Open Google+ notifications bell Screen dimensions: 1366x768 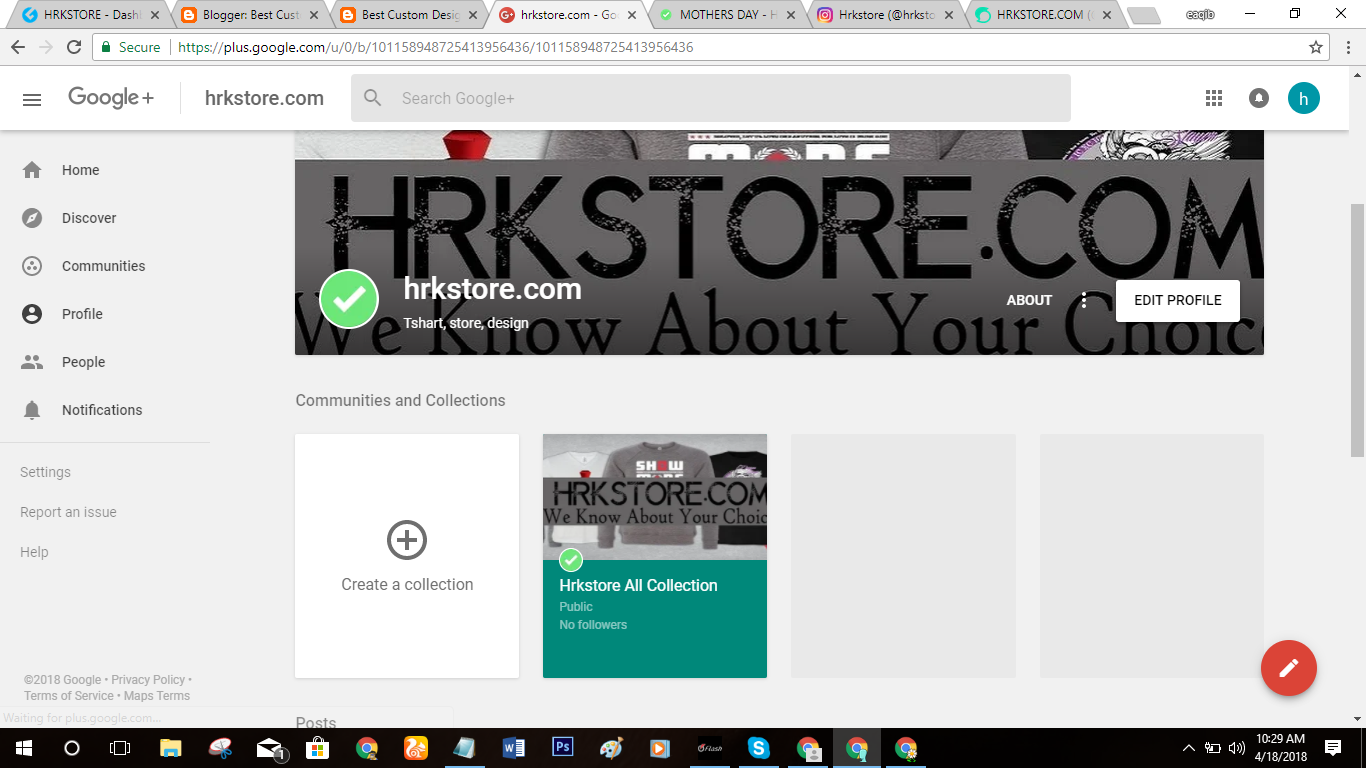pyautogui.click(x=1258, y=97)
